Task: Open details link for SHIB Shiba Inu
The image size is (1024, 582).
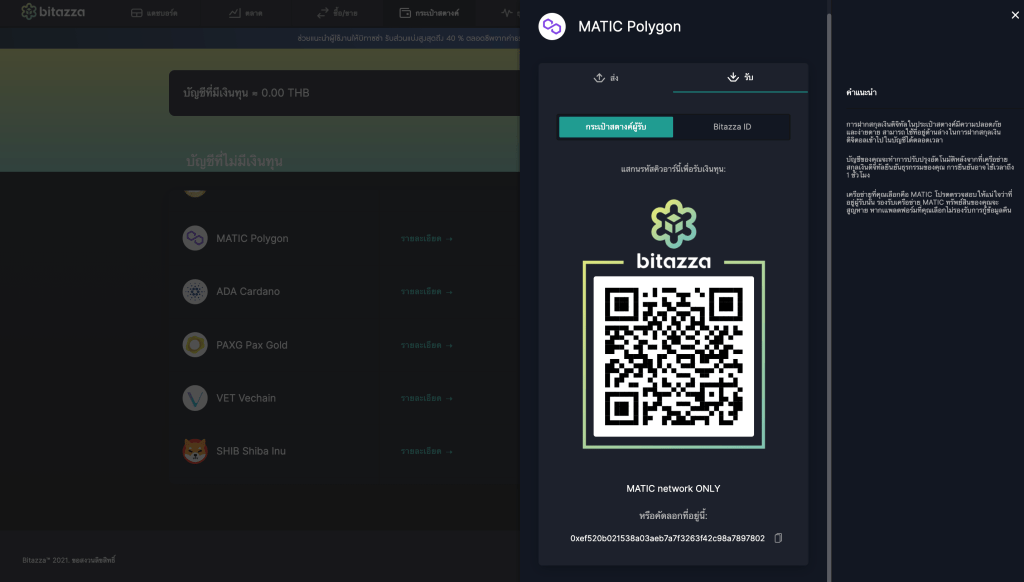Action: 426,451
